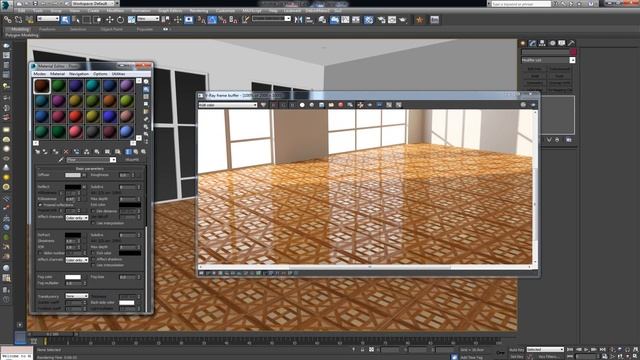The height and width of the screenshot is (360, 640).
Task: Open the Curve Editor from main toolbar
Action: coord(345,20)
